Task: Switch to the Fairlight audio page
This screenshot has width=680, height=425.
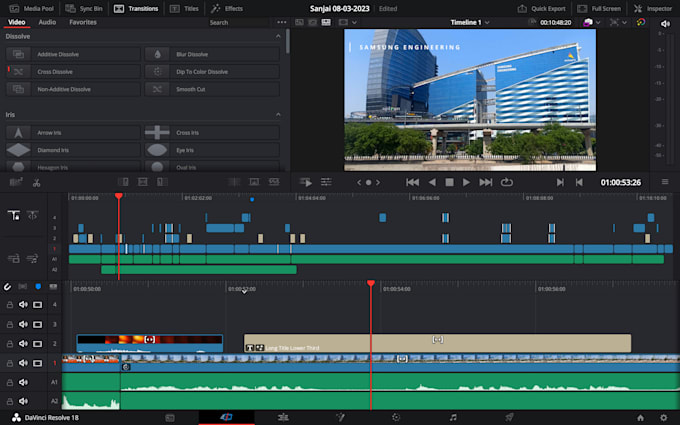Action: pyautogui.click(x=453, y=417)
